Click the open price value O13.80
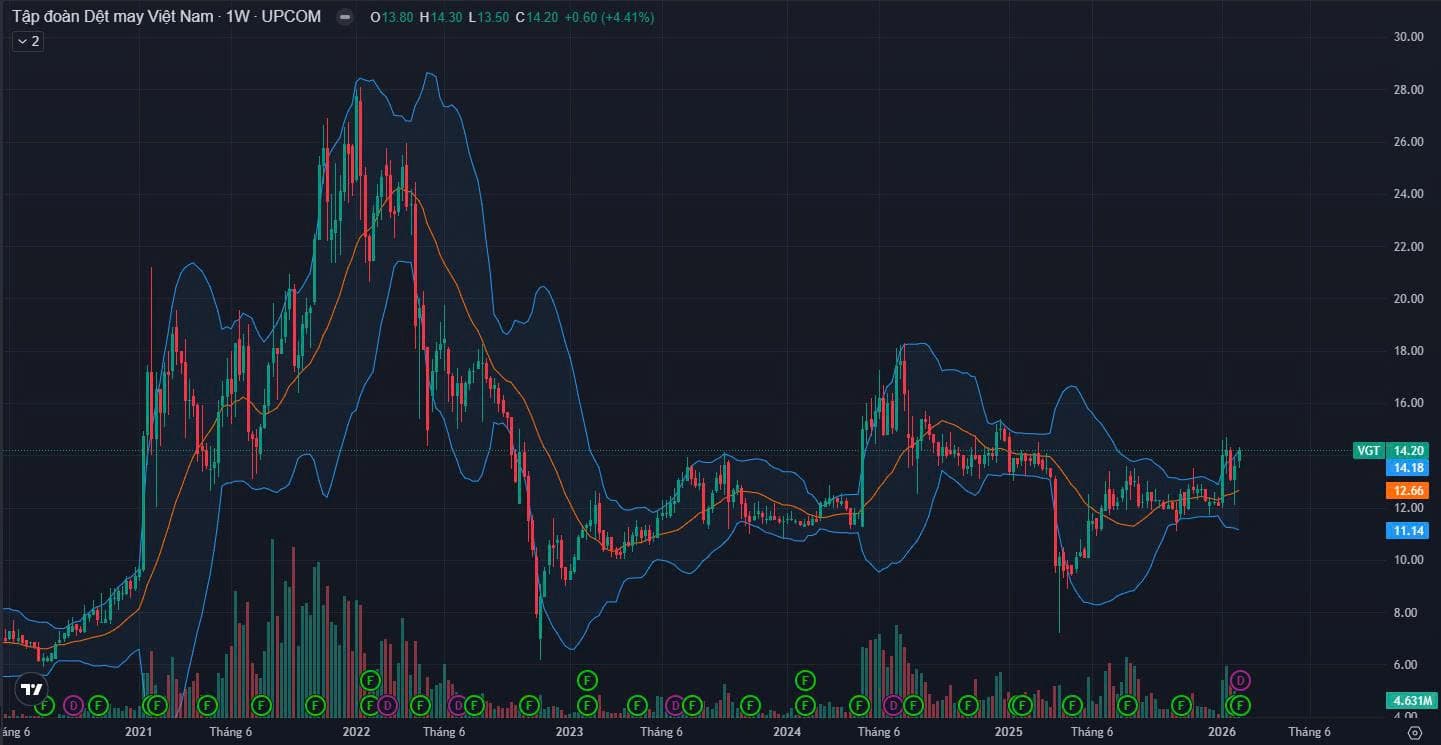Screen dimensions: 1441x745 pyautogui.click(x=392, y=17)
